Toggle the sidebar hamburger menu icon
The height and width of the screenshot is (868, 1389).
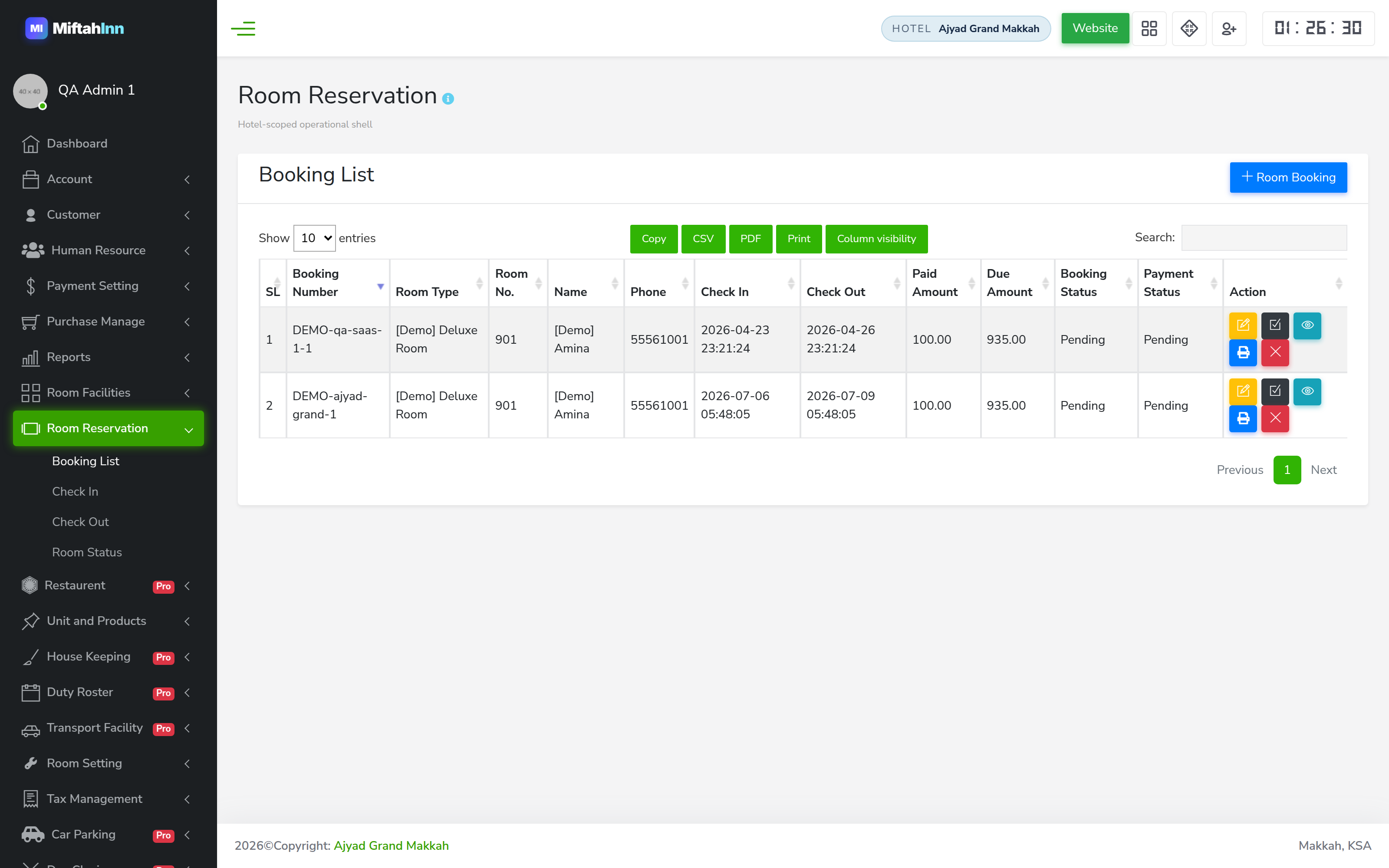[243, 28]
